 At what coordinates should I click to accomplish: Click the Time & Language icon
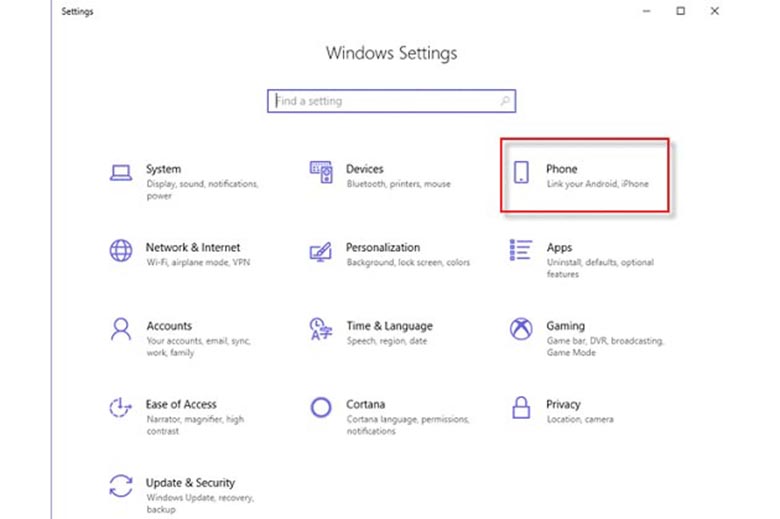[321, 329]
